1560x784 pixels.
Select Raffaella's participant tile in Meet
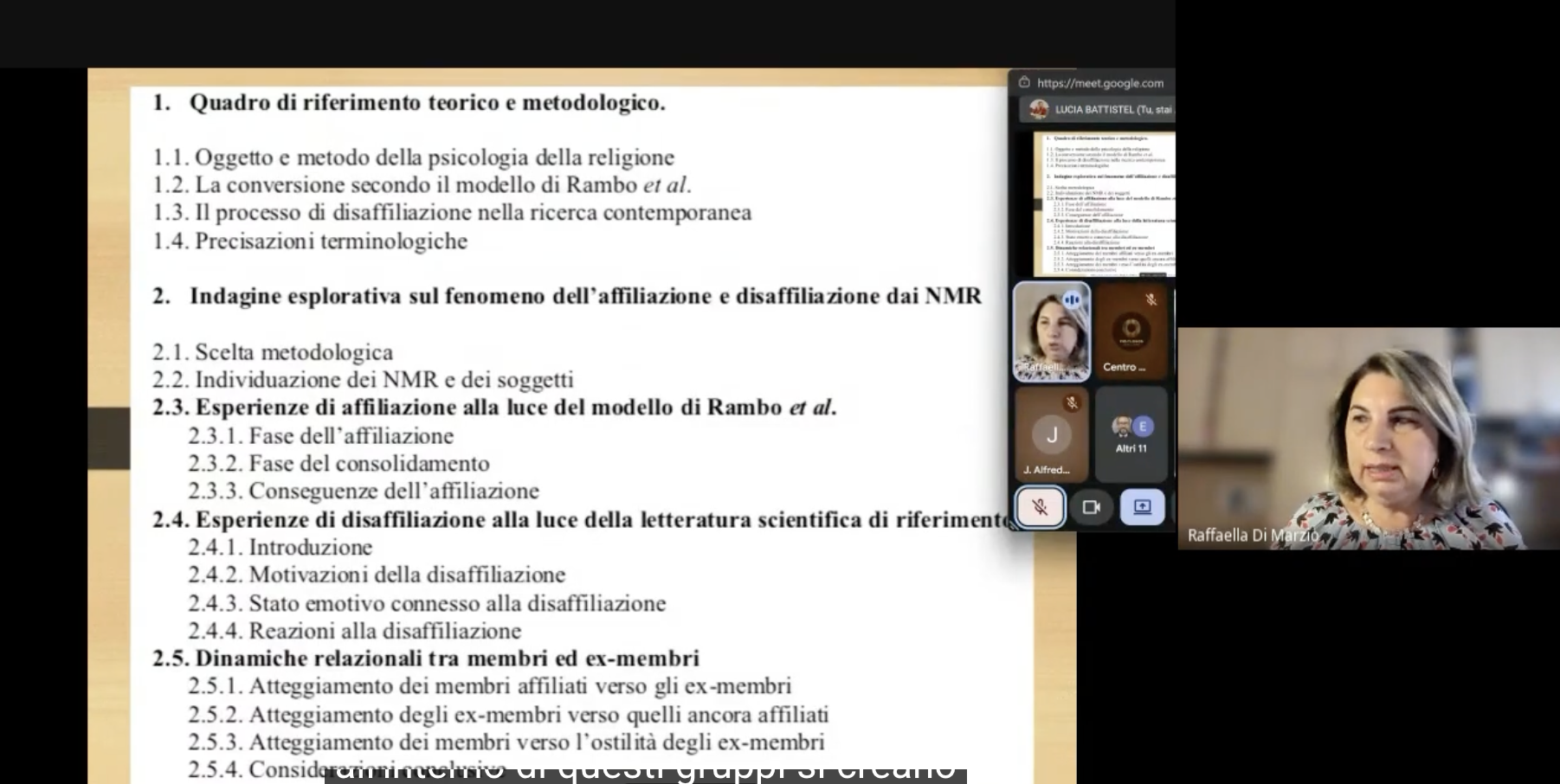(x=1052, y=331)
